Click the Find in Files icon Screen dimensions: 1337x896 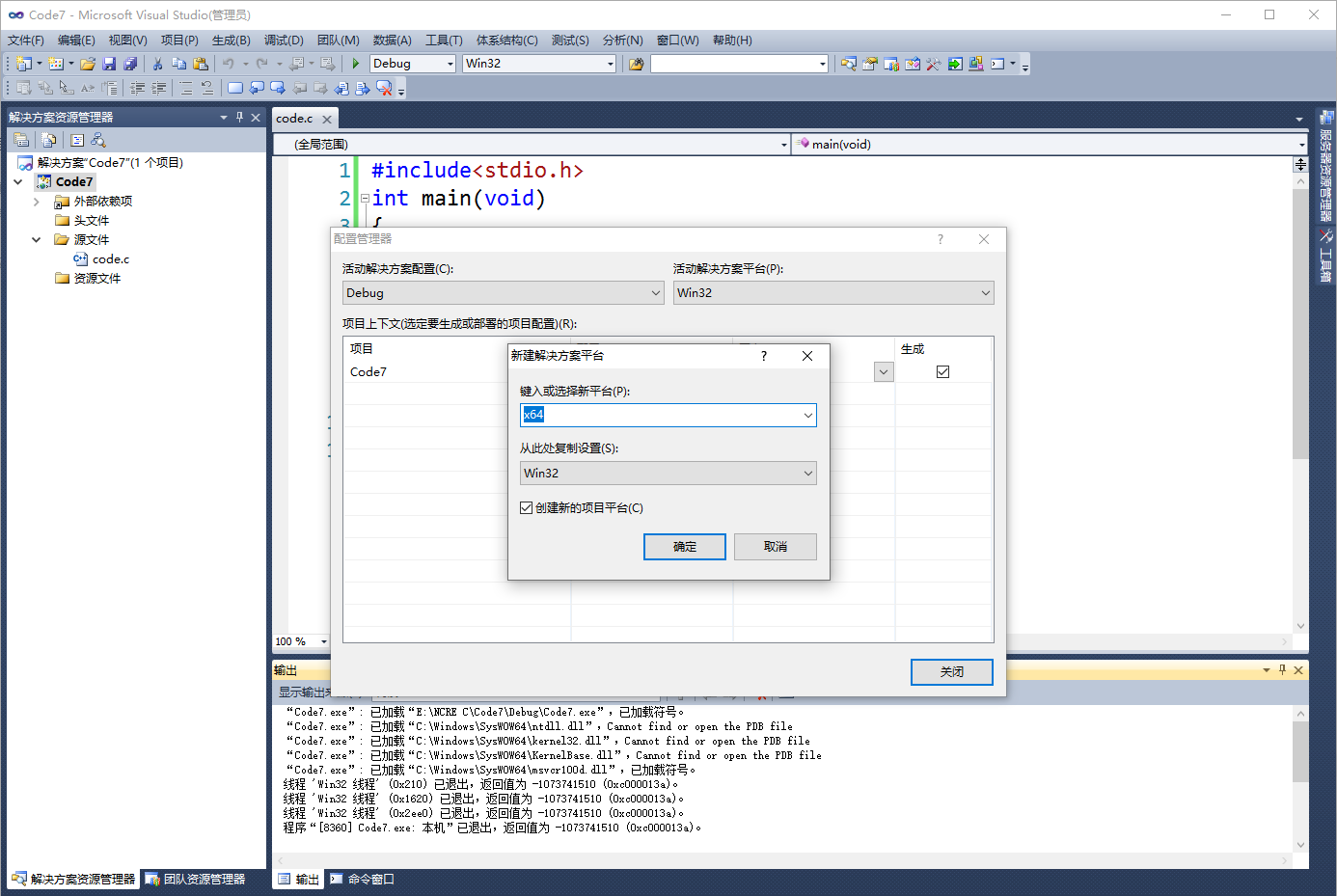pos(636,64)
